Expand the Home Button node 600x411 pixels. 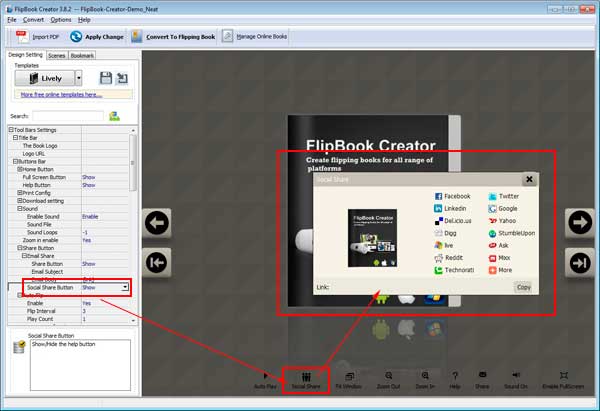[20, 169]
